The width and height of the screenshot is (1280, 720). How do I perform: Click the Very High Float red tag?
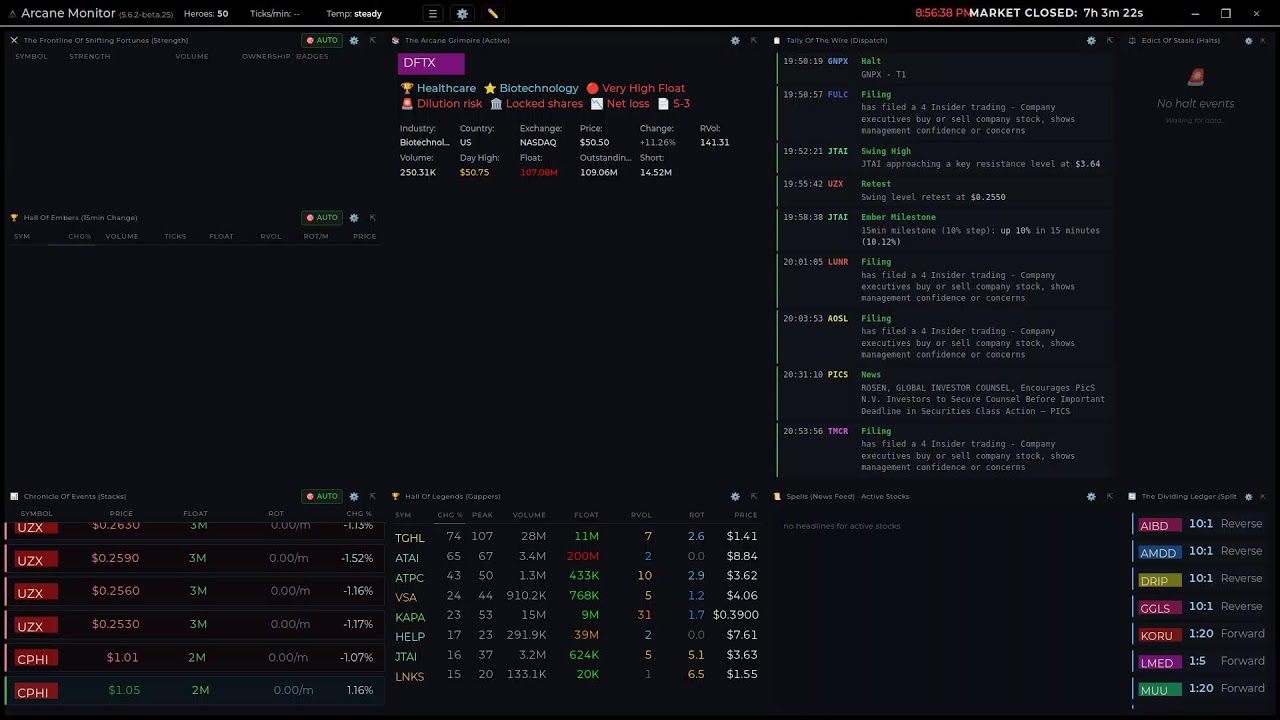pos(636,88)
